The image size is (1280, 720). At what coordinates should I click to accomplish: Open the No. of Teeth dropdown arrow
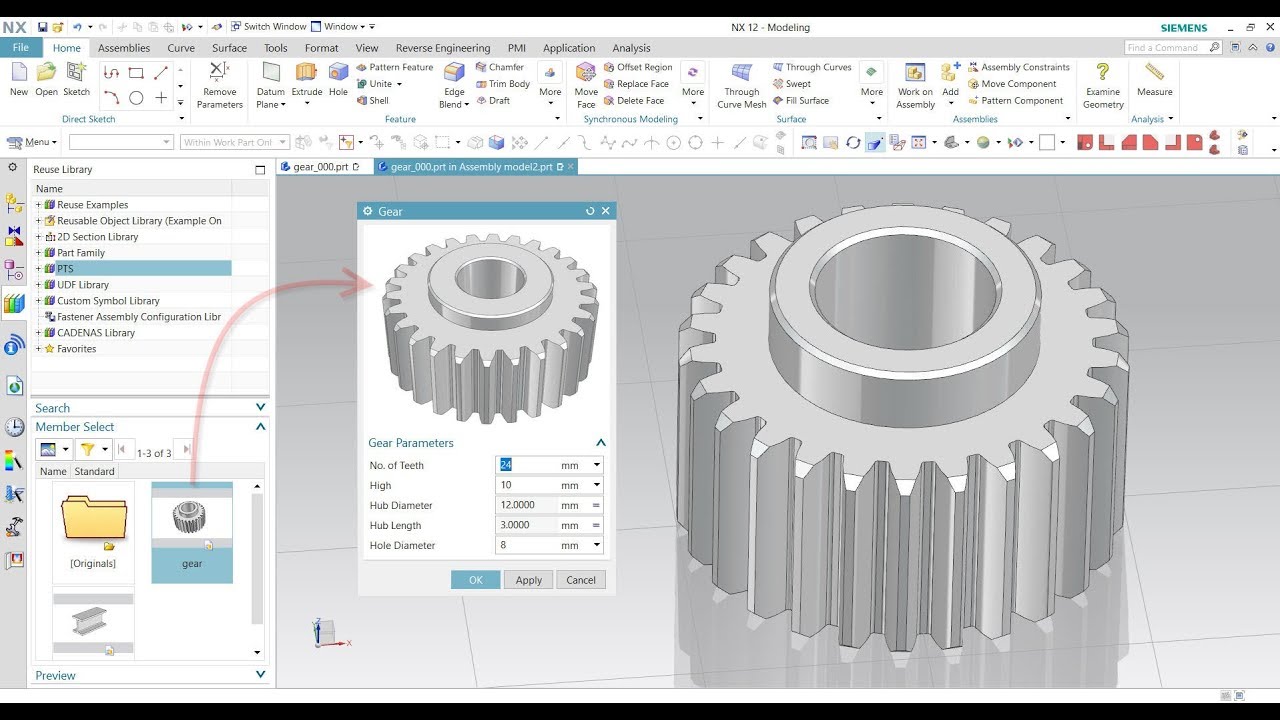597,465
